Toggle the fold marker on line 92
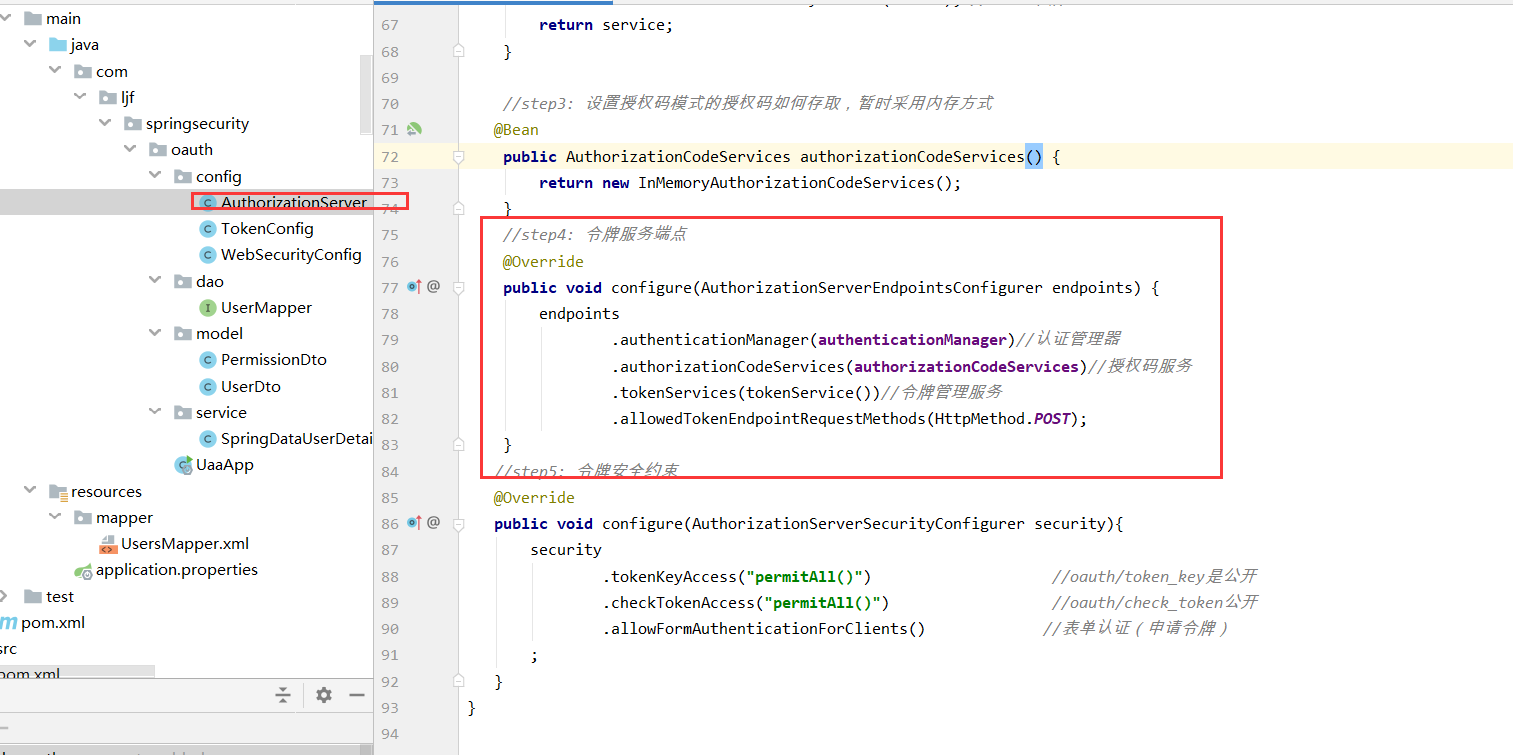1513x755 pixels. click(x=459, y=679)
